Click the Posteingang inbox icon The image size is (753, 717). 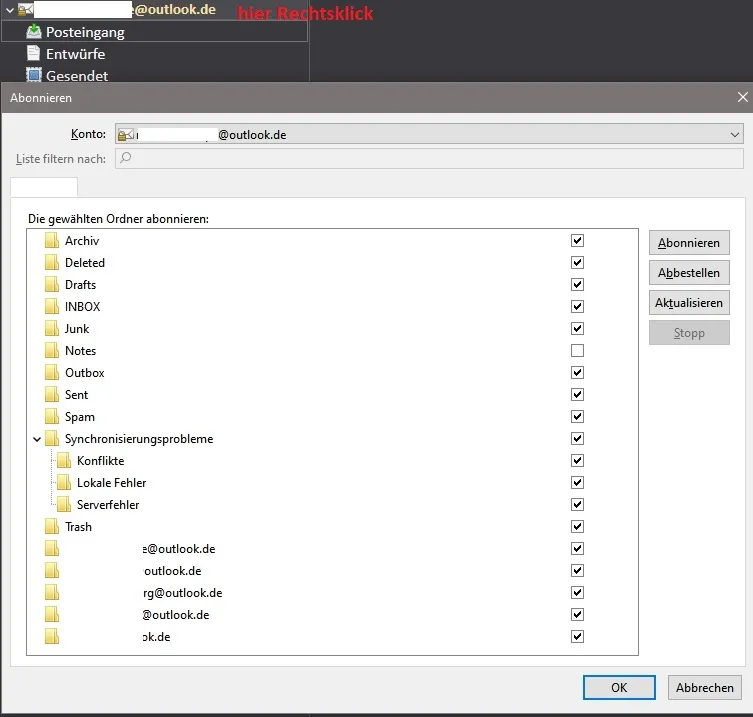click(34, 32)
